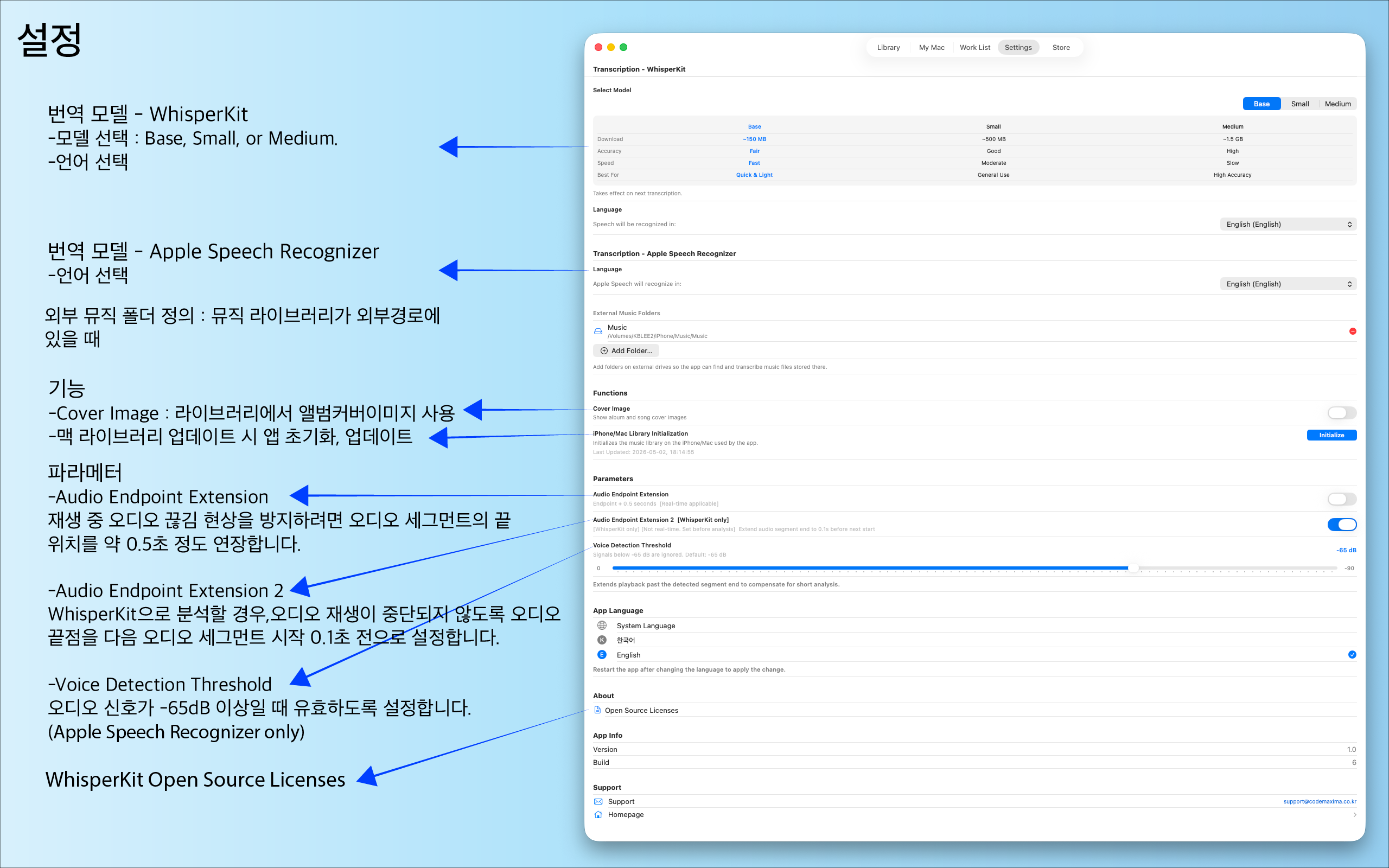
Task: Click the ~150 MB download size cell
Action: tap(754, 139)
